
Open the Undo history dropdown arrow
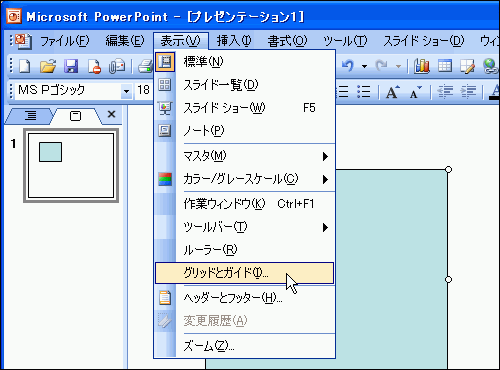click(364, 66)
